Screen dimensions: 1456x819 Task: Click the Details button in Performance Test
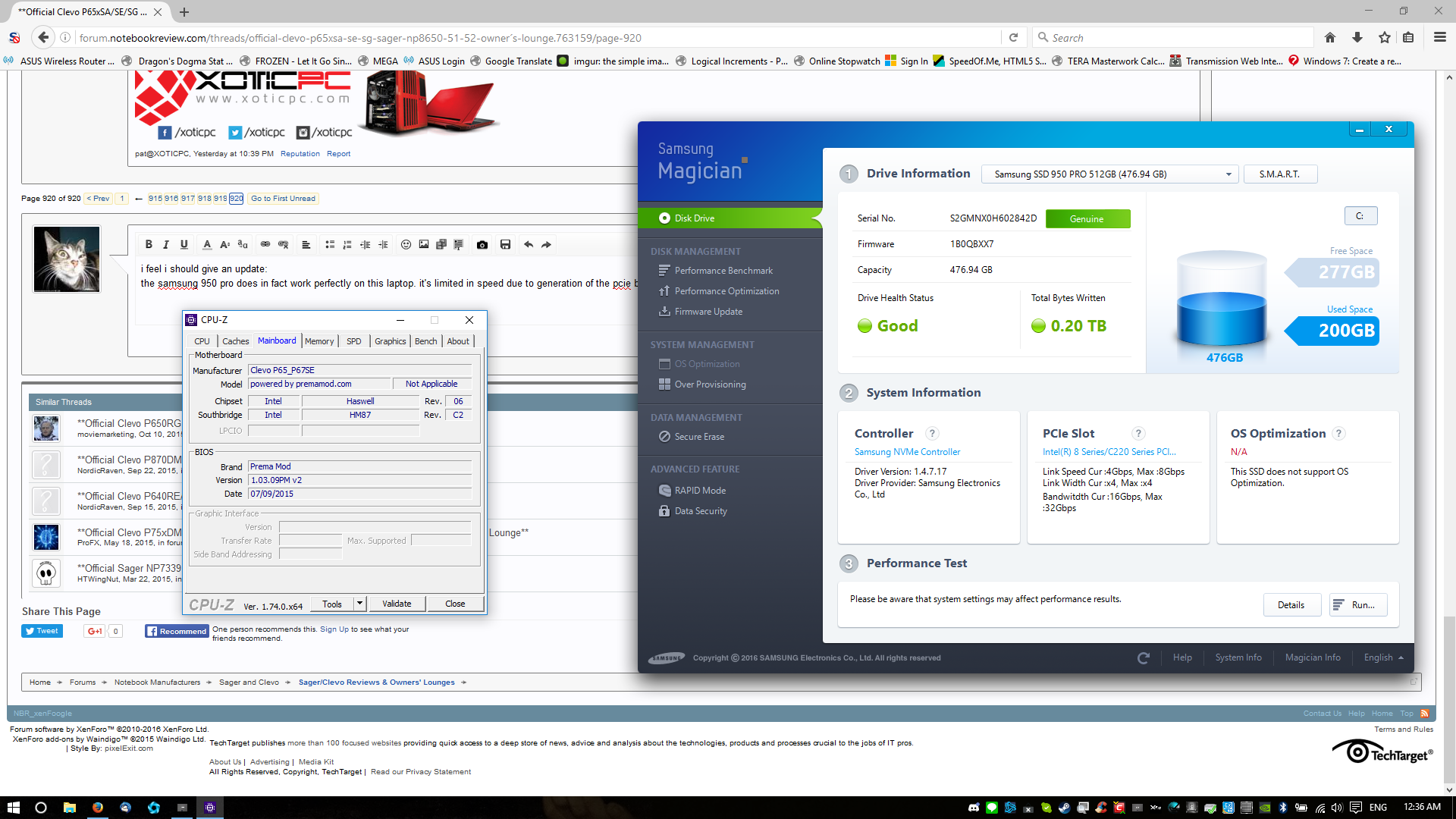(x=1291, y=604)
